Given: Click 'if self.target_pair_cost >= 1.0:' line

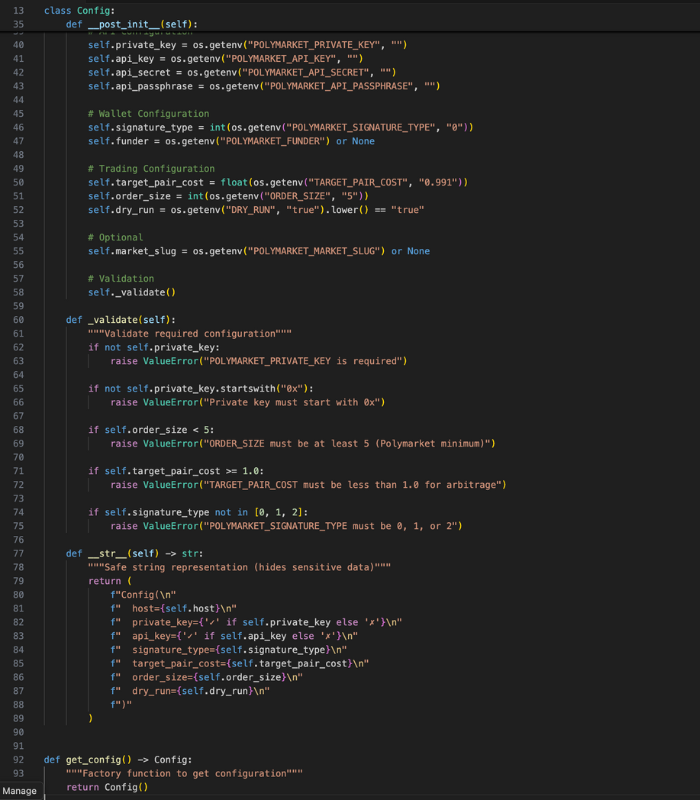Looking at the screenshot, I should coord(176,472).
